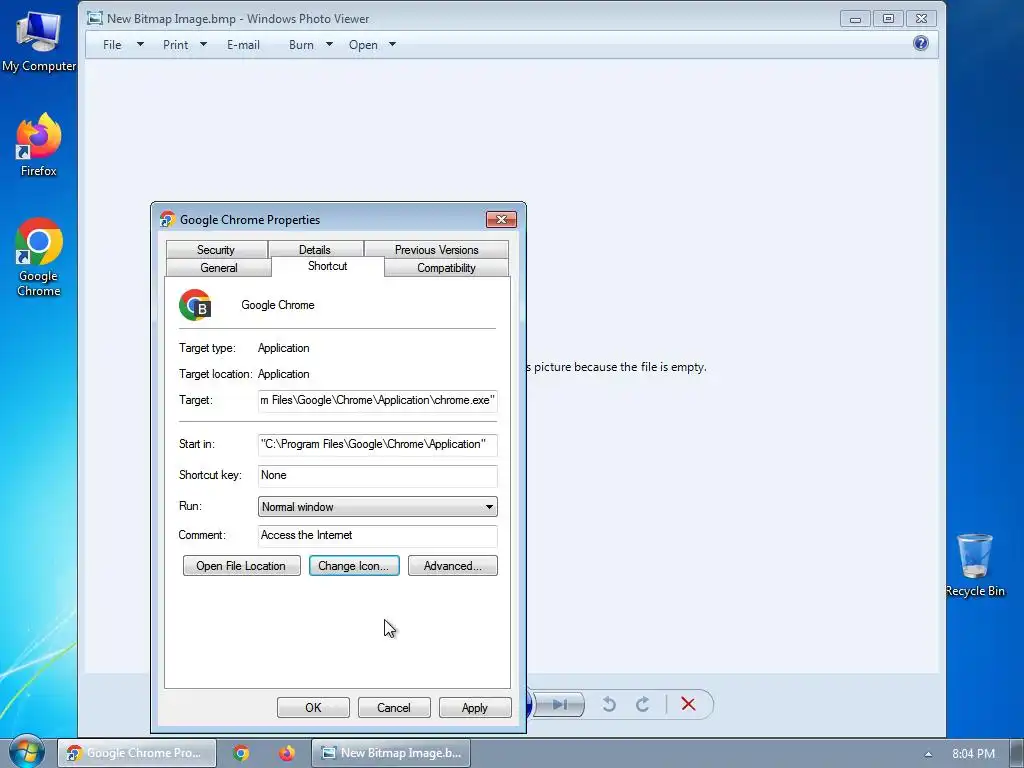This screenshot has height=768, width=1024.
Task: Open Advanced shortcut settings
Action: (x=453, y=566)
